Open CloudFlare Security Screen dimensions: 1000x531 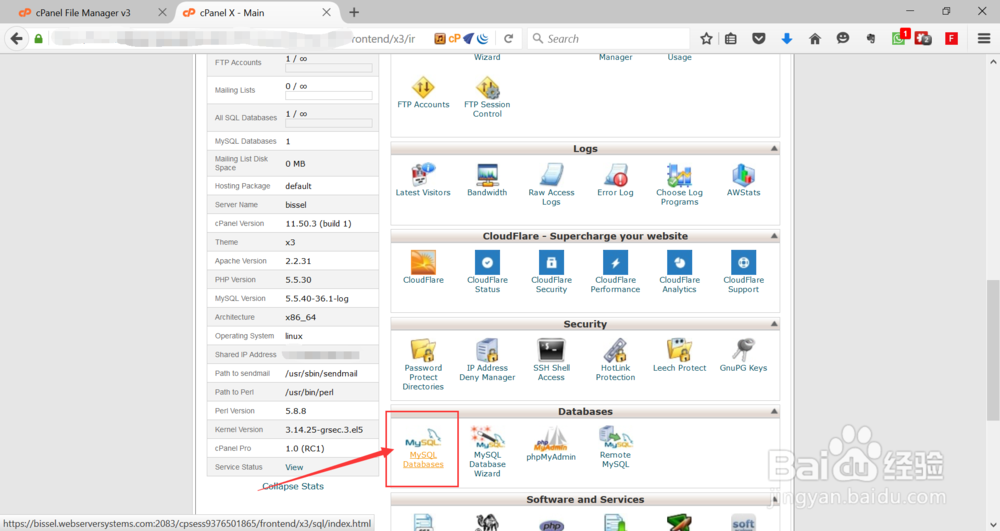tap(551, 272)
